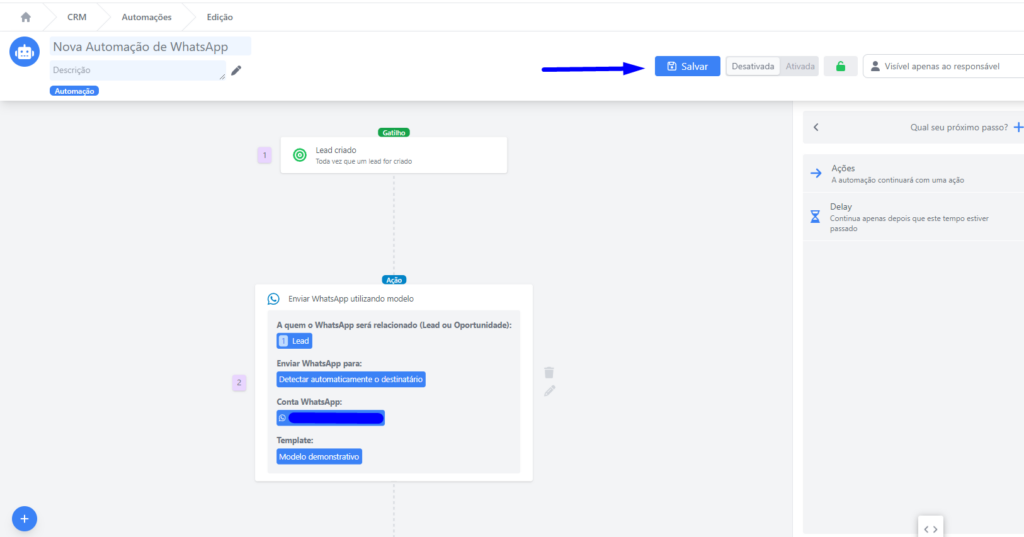1024x537 pixels.
Task: Click pencil icon beside description field
Action: click(x=236, y=70)
